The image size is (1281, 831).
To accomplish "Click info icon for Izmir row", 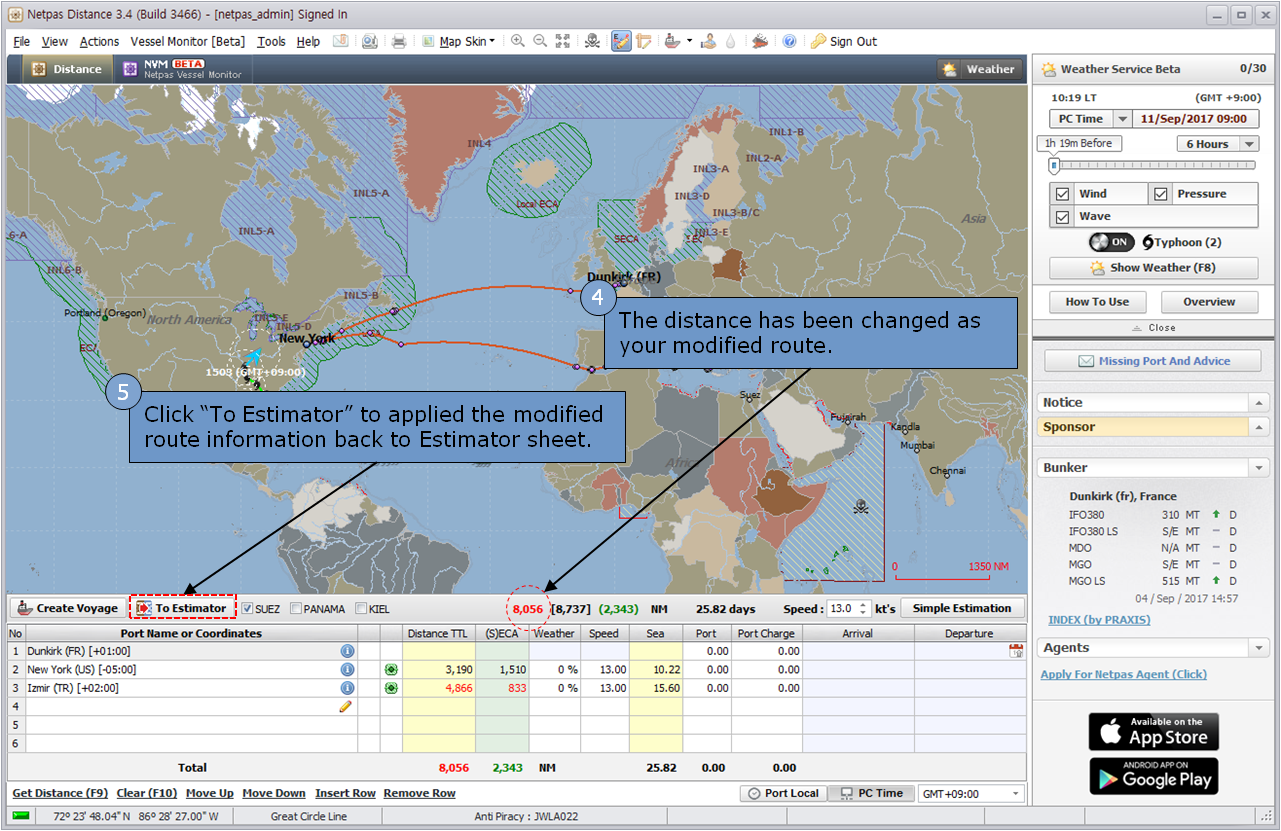I will click(x=347, y=688).
